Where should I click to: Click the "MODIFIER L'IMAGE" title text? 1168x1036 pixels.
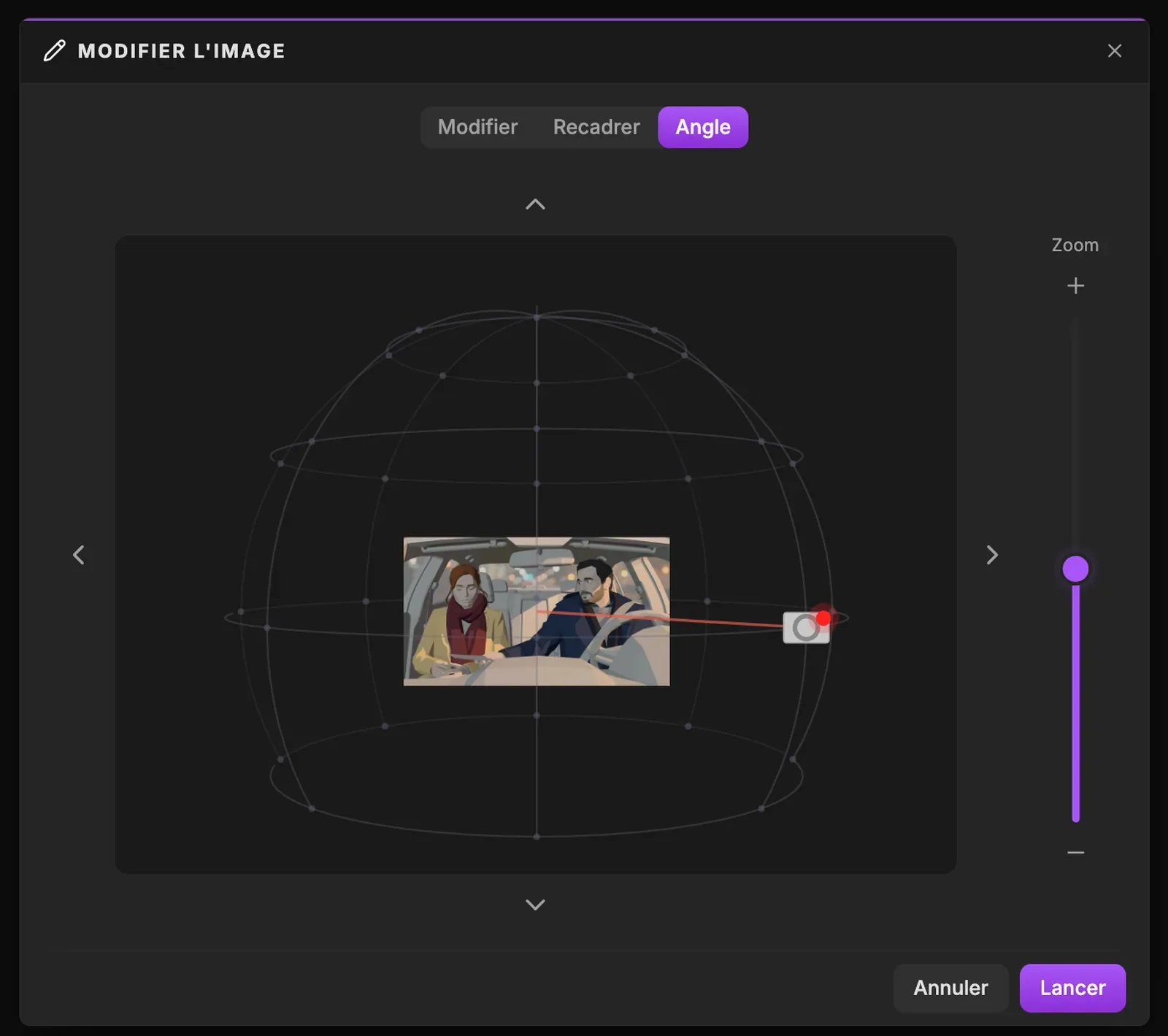coord(181,51)
